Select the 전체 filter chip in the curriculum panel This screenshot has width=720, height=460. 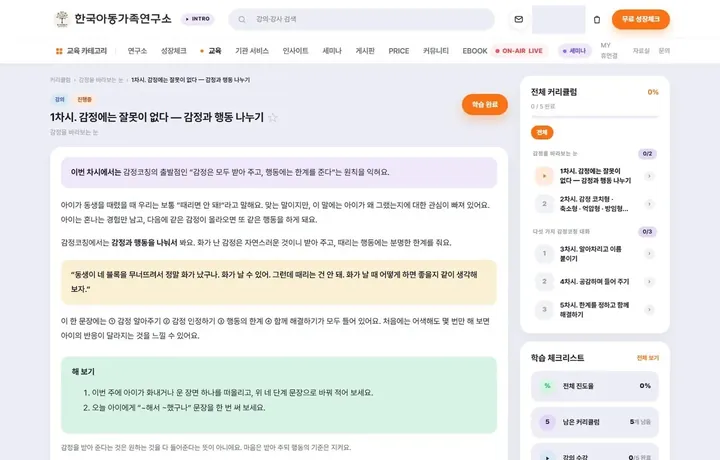542,133
